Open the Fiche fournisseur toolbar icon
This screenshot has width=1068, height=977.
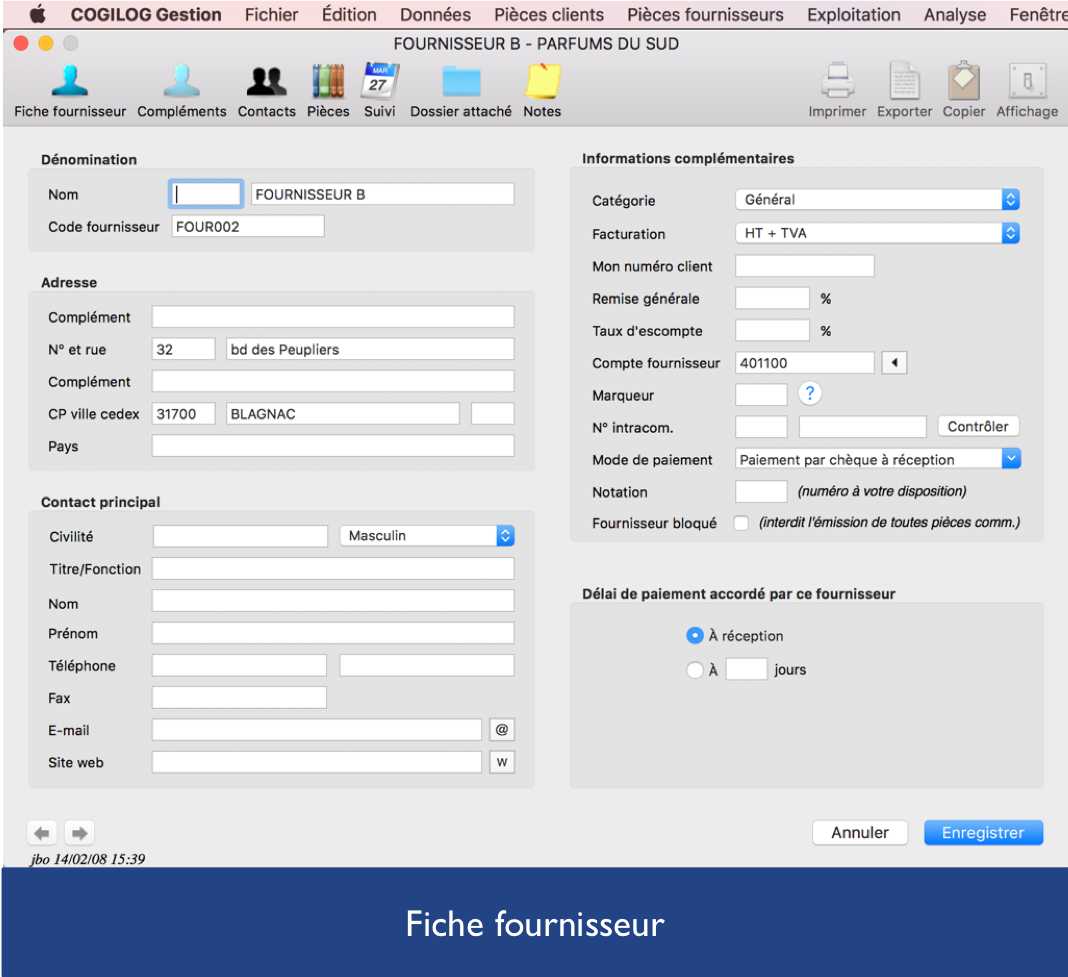pyautogui.click(x=69, y=81)
